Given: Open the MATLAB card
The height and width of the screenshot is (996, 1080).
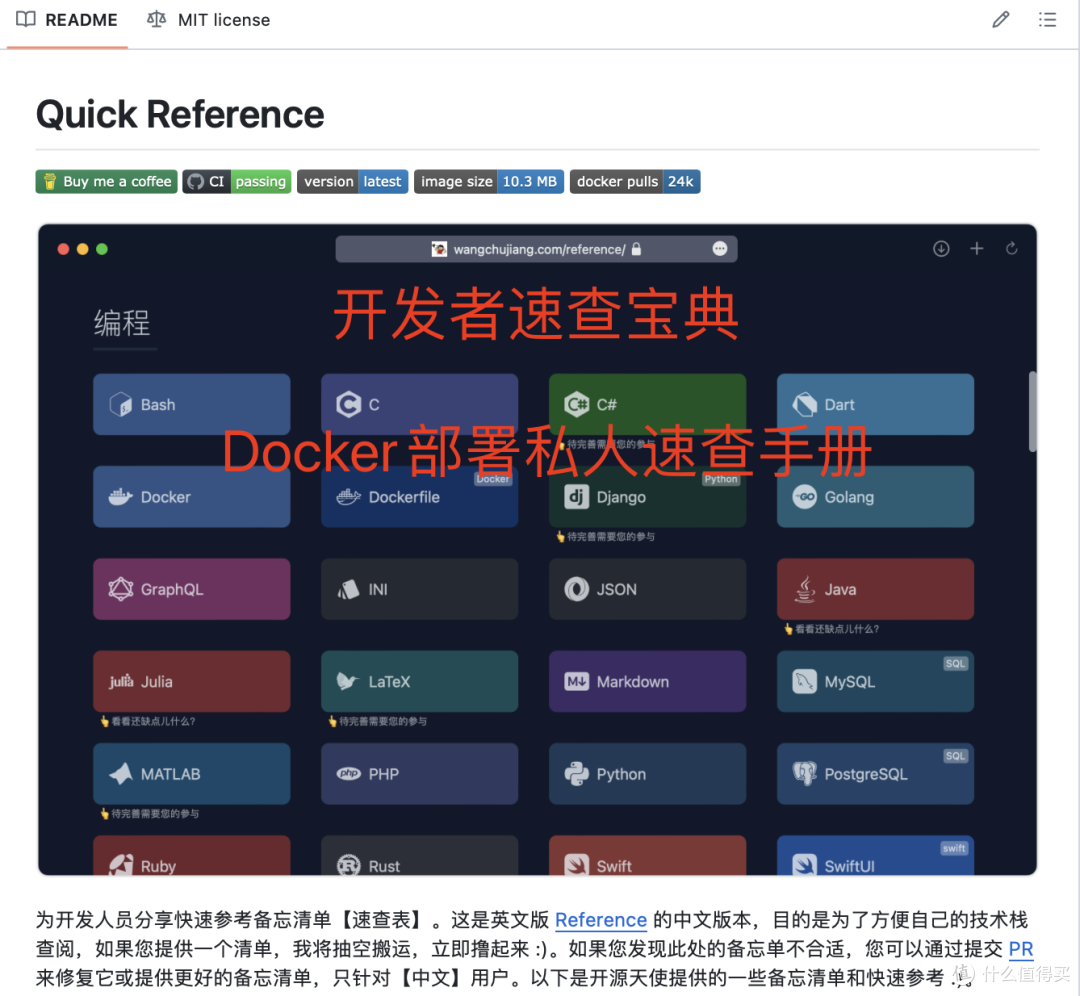Looking at the screenshot, I should tap(191, 774).
